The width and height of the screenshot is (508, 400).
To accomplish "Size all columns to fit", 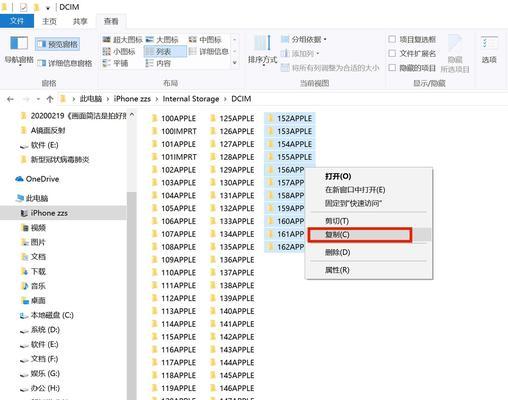I will (330, 68).
